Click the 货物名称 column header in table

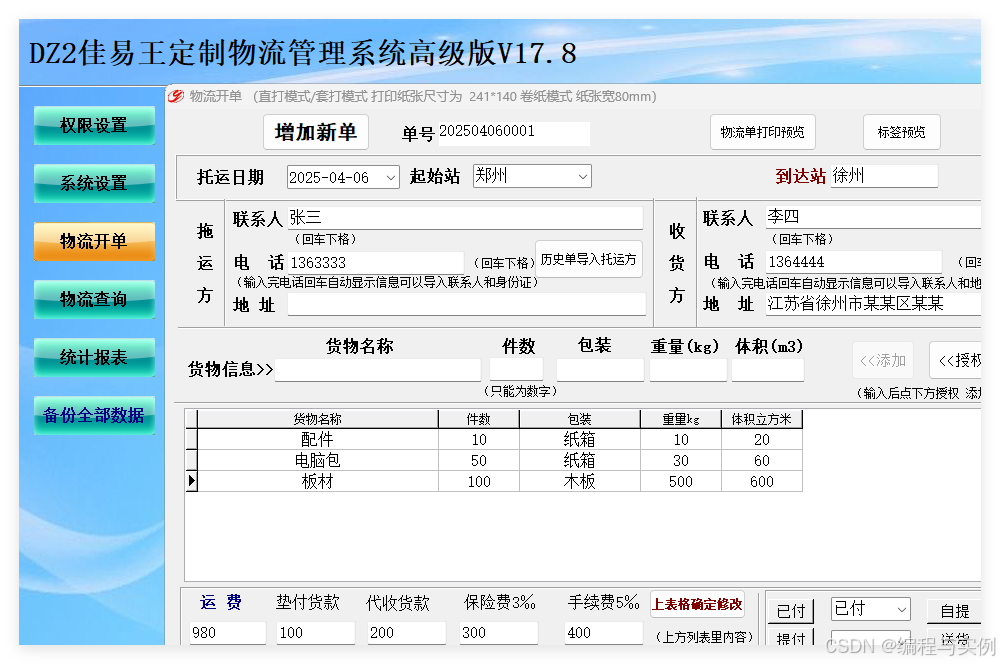pyautogui.click(x=318, y=419)
